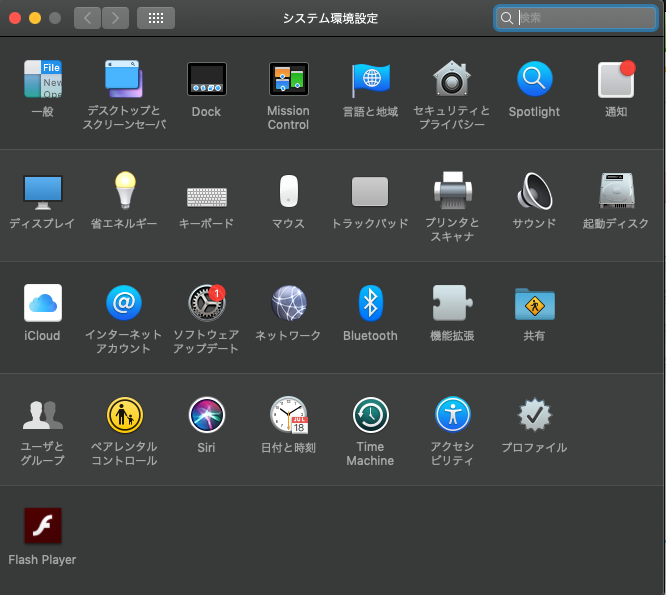
Task: Open ネットワーク globe icon
Action: pyautogui.click(x=289, y=303)
